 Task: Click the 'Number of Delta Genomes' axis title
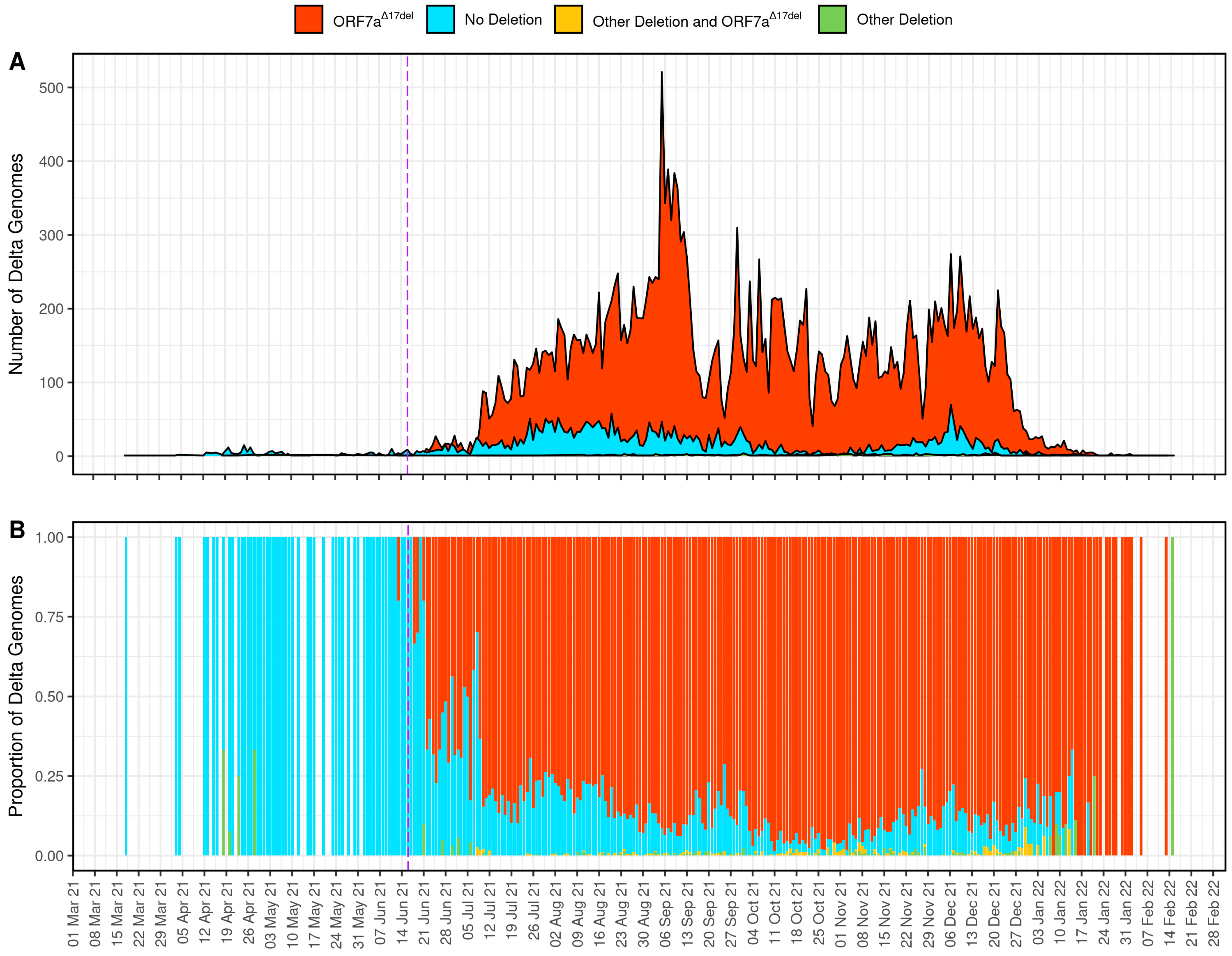tap(16, 264)
